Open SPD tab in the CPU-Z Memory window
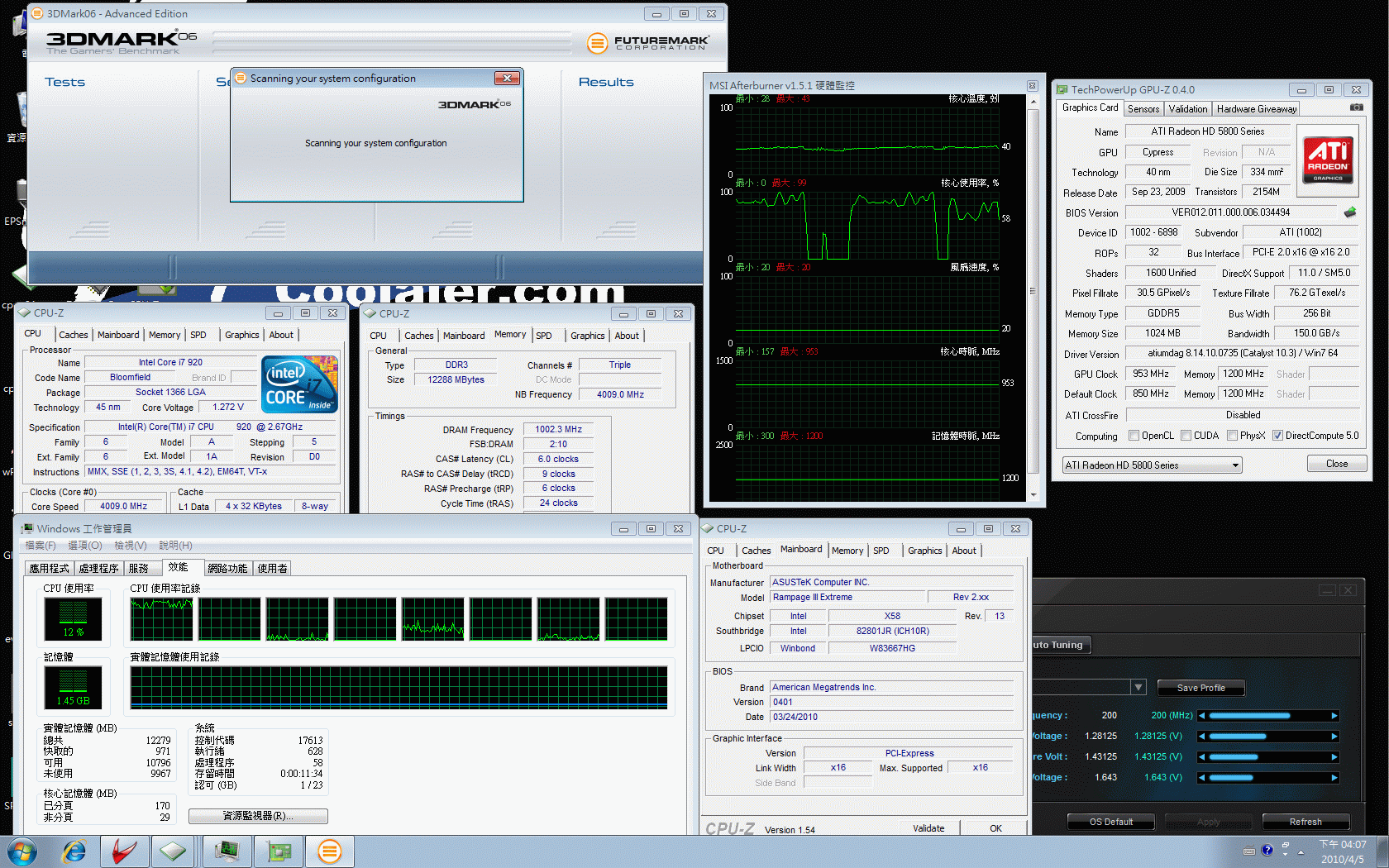Image resolution: width=1389 pixels, height=868 pixels. [x=543, y=336]
